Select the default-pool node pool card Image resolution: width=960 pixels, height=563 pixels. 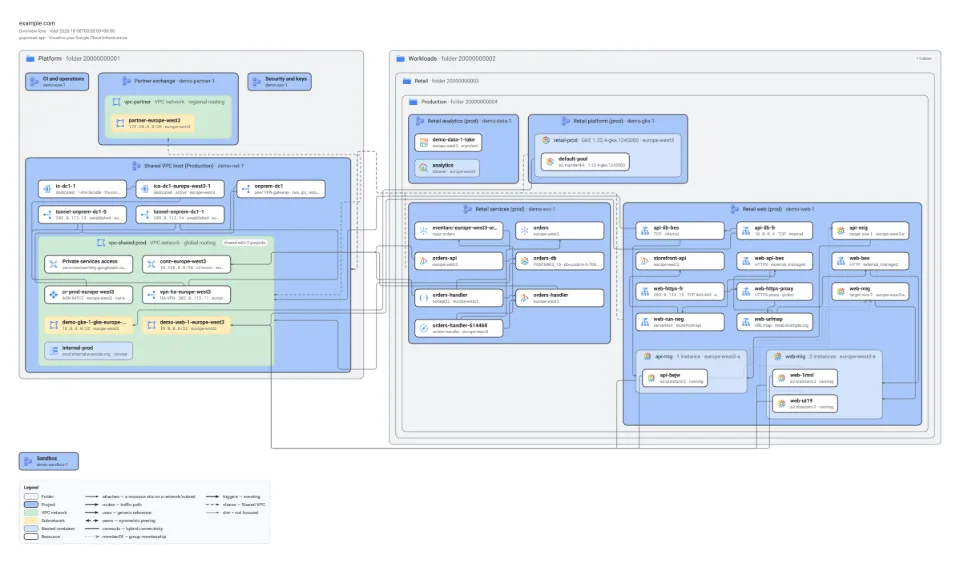pos(585,162)
